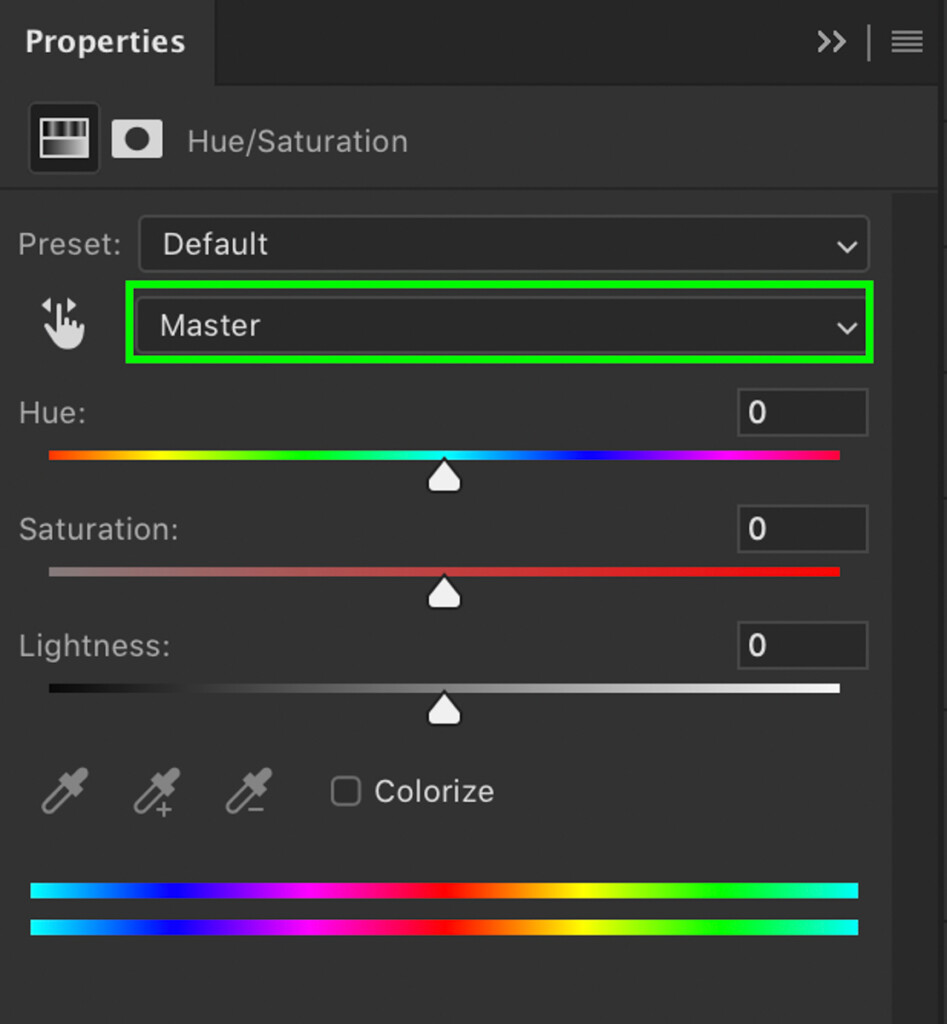
Task: Click the Hue value input field
Action: tap(803, 412)
